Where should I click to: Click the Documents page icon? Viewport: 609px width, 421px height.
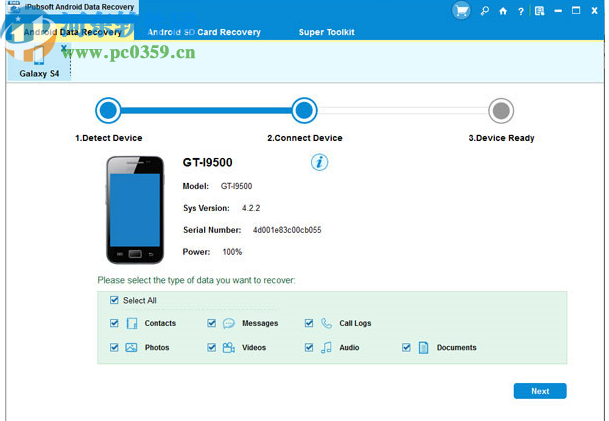(423, 347)
